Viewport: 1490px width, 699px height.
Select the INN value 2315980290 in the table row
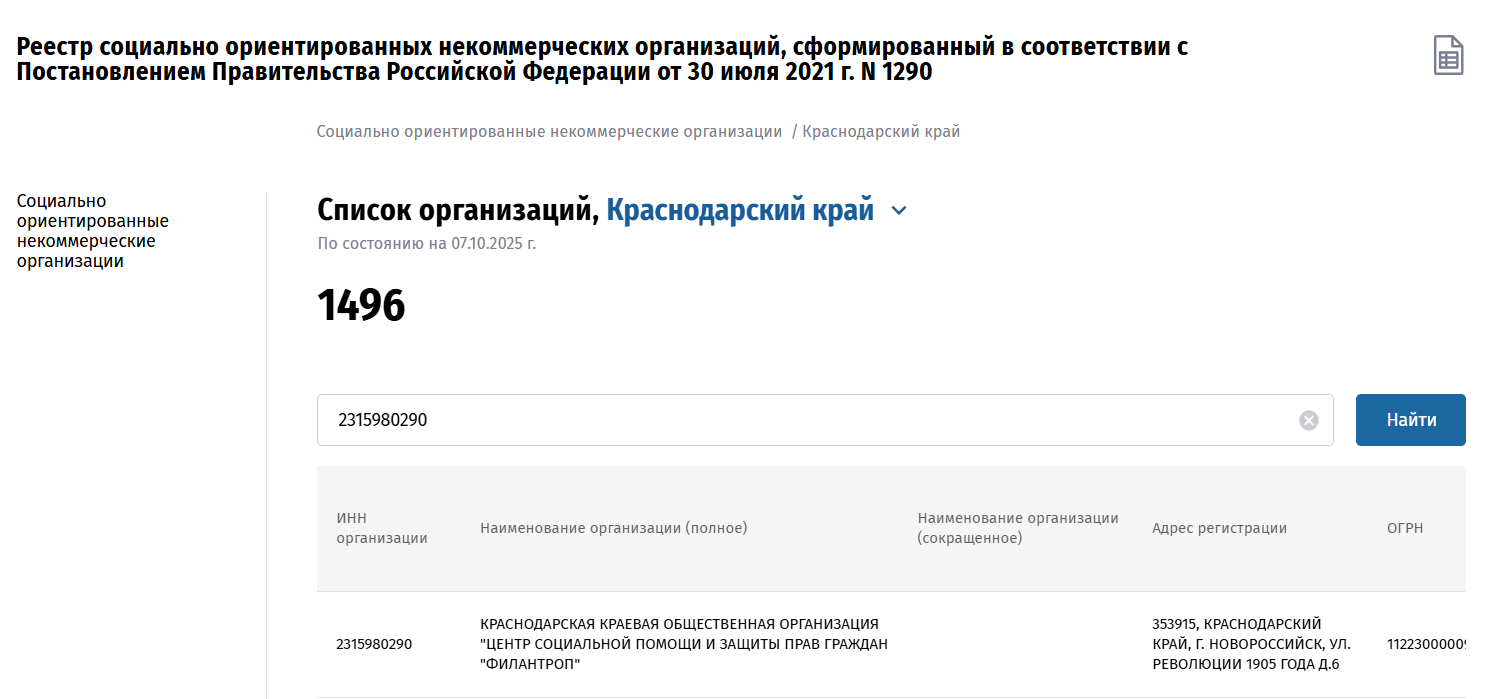pyautogui.click(x=373, y=644)
